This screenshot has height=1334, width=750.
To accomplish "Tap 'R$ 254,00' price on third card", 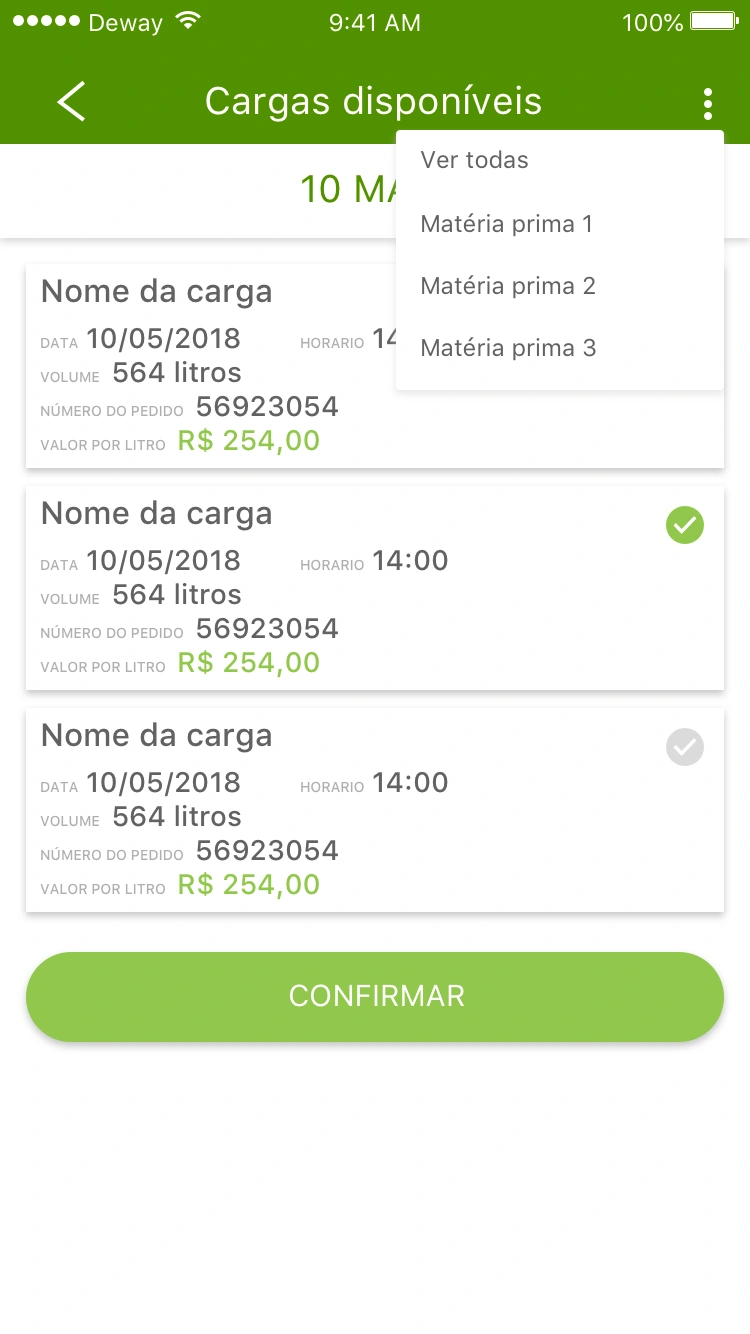I will point(249,885).
